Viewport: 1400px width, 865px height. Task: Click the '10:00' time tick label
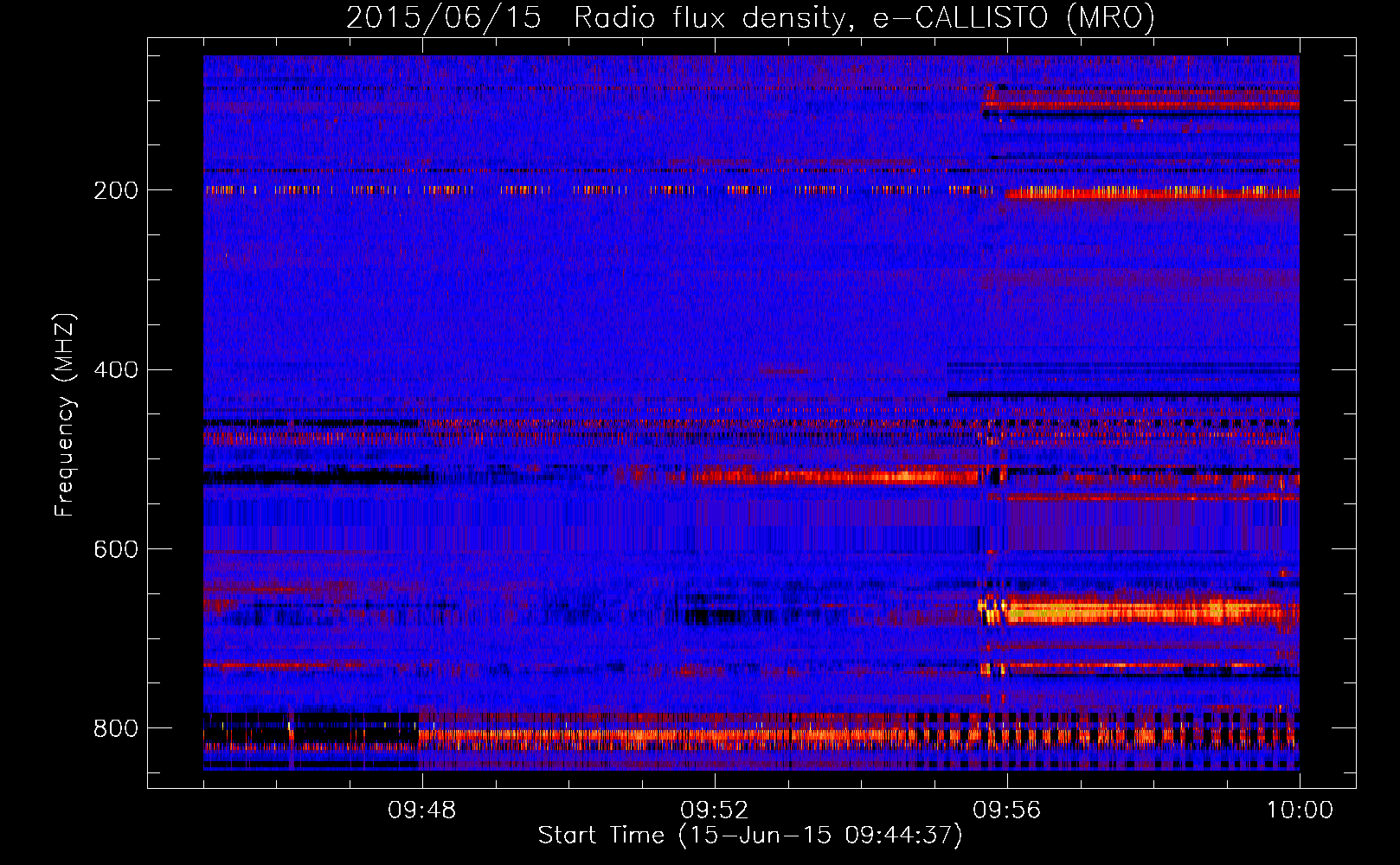click(x=1300, y=811)
